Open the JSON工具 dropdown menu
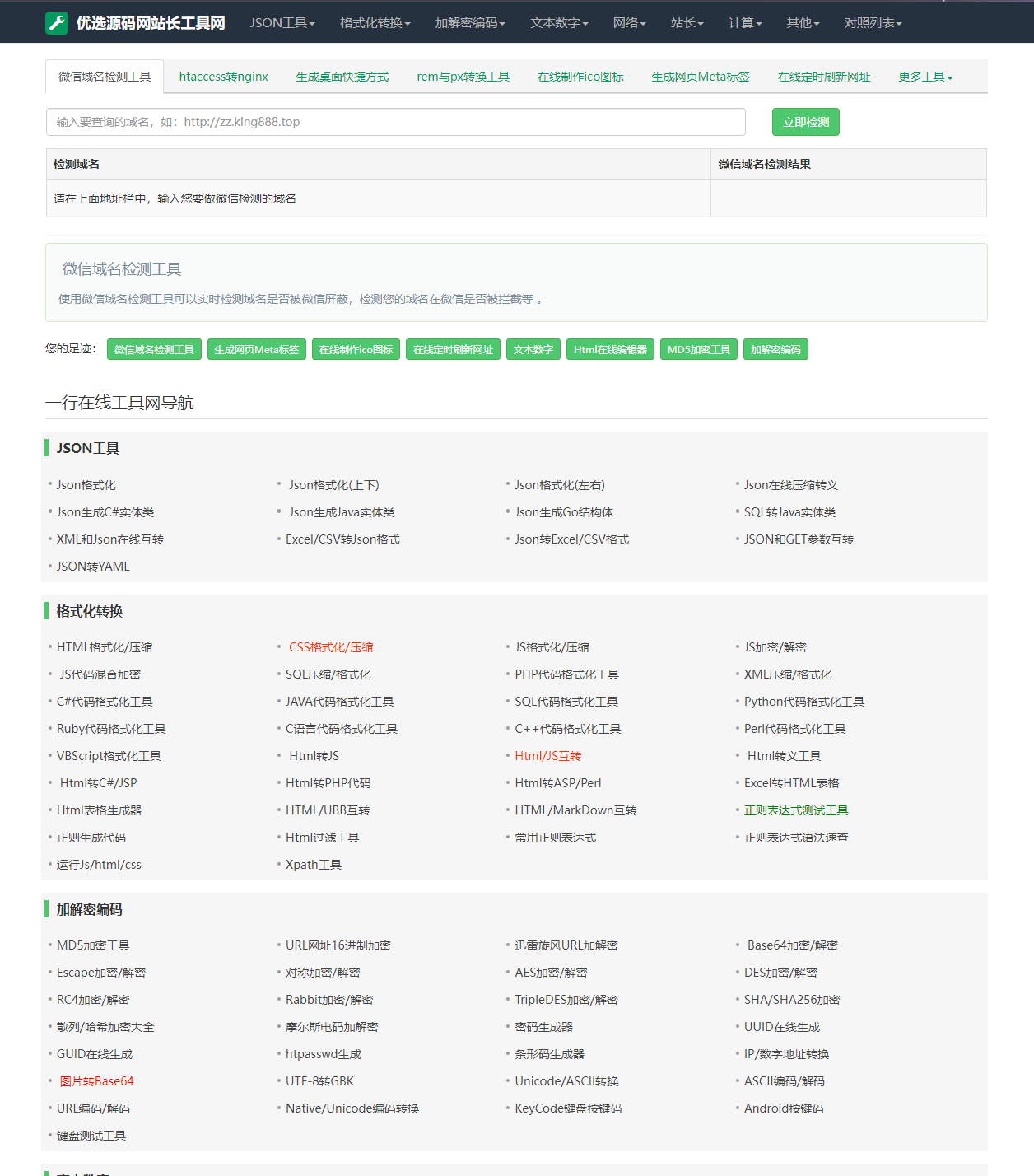 coord(282,22)
